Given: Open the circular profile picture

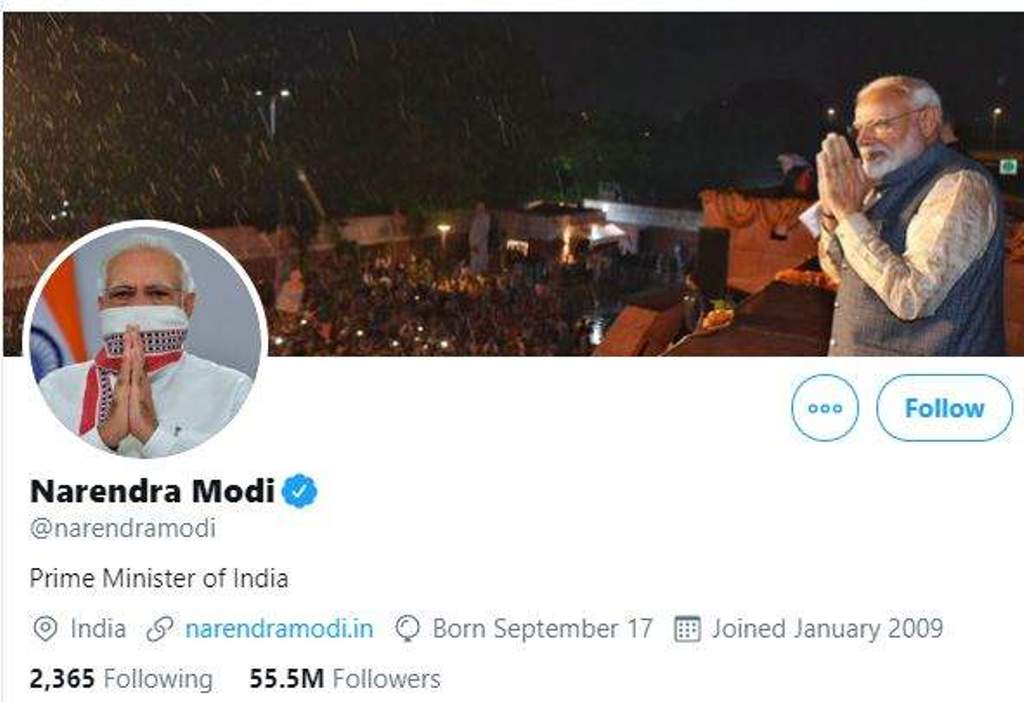Looking at the screenshot, I should pyautogui.click(x=145, y=340).
